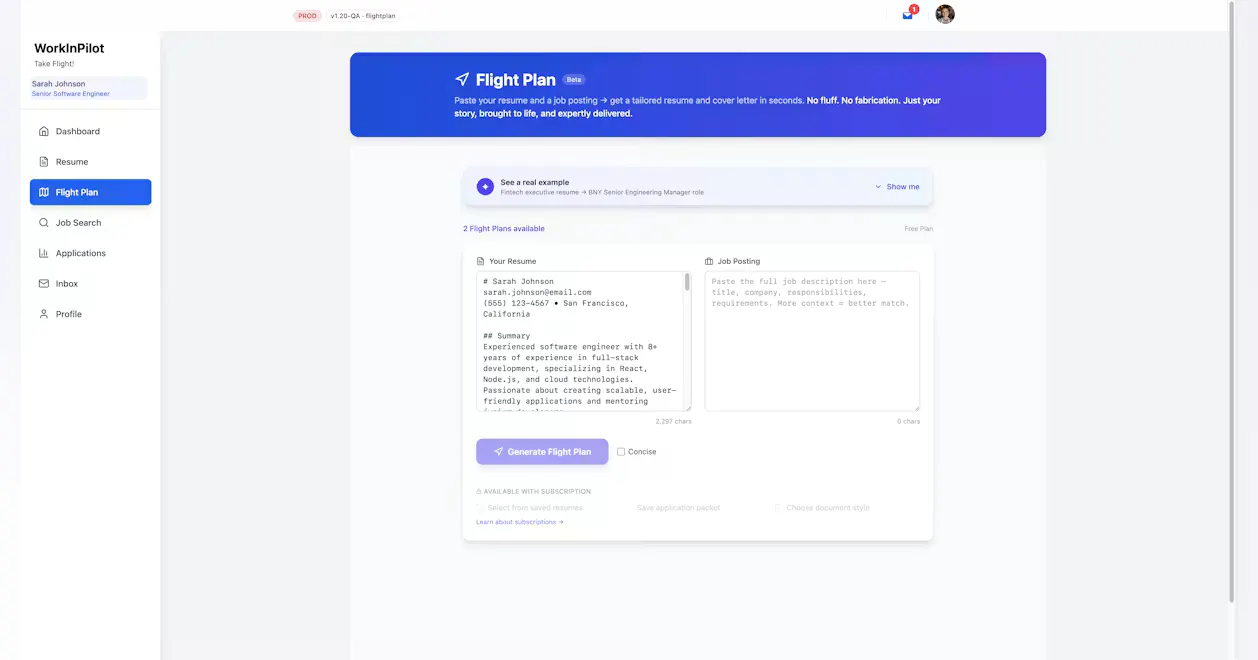The width and height of the screenshot is (1258, 660).
Task: Click the Beta badge beside Flight Plan
Action: pyautogui.click(x=574, y=79)
